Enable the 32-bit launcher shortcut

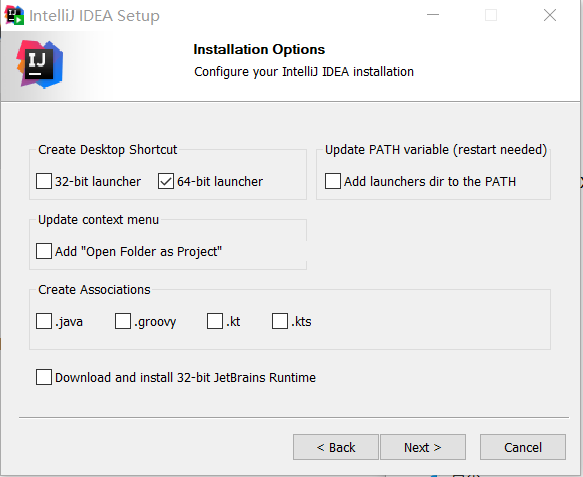tap(44, 181)
